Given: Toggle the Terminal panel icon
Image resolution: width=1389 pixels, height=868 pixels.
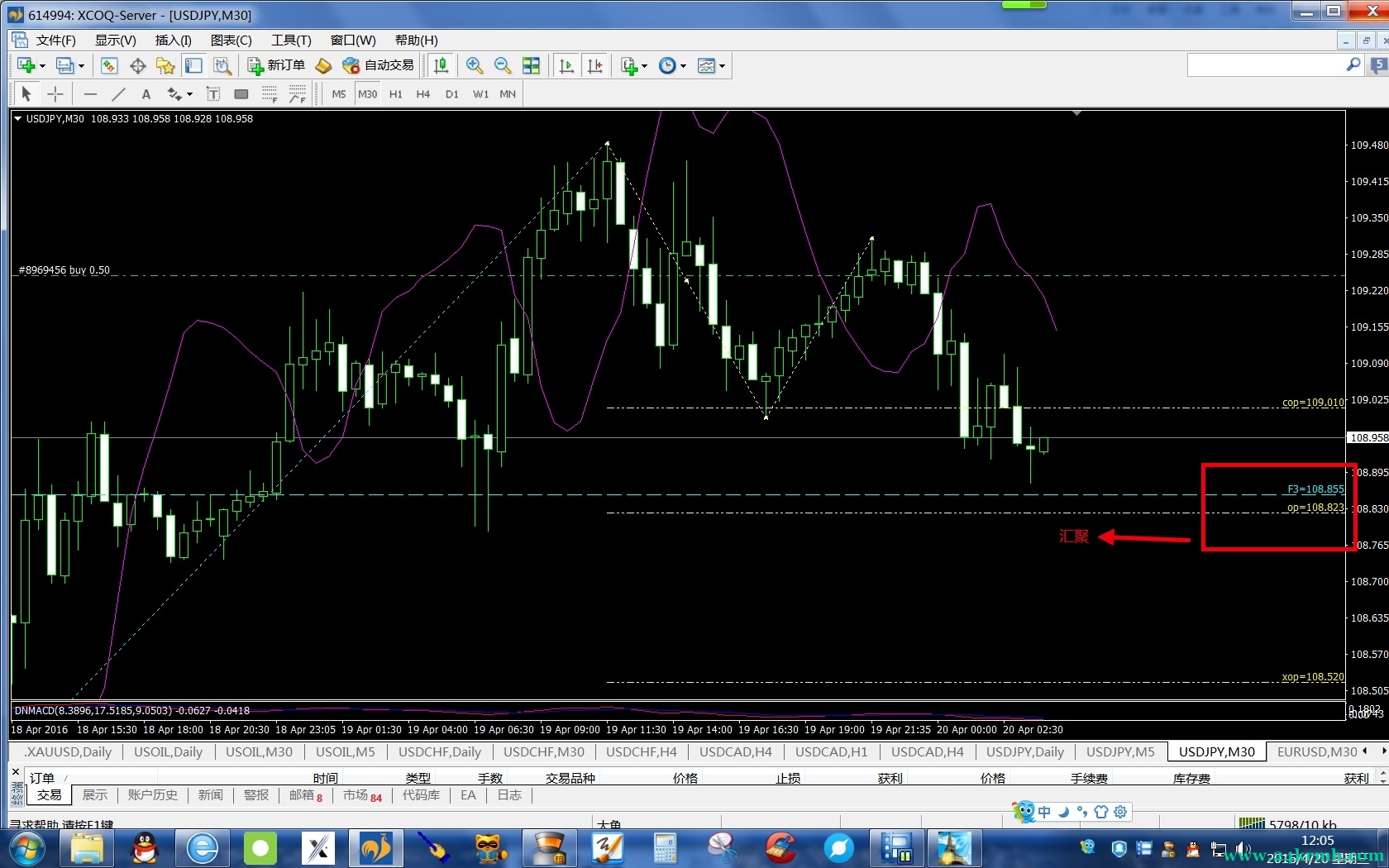Looking at the screenshot, I should coord(193,65).
